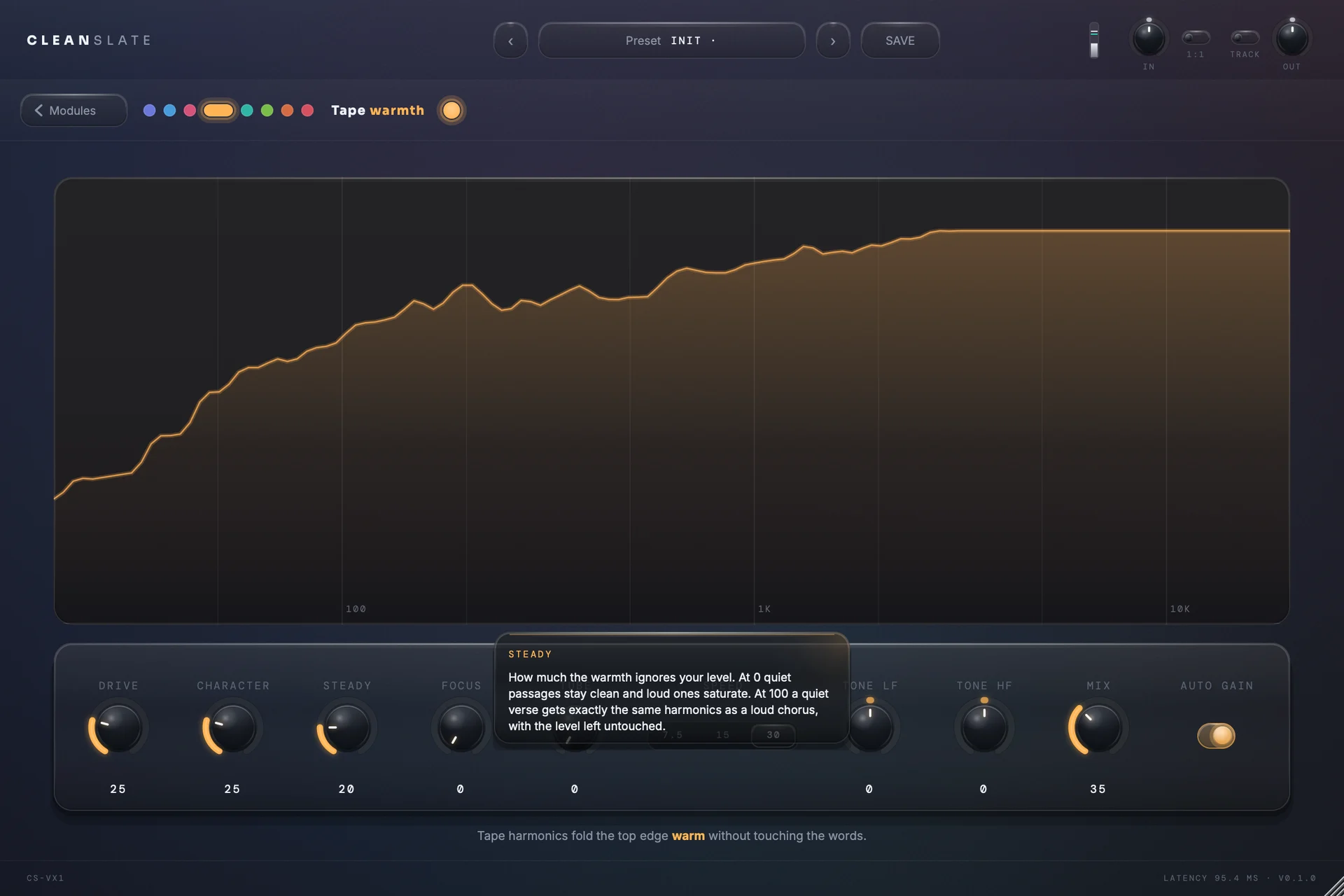Image resolution: width=1344 pixels, height=896 pixels.
Task: Click the CHARACTER knob
Action: pyautogui.click(x=232, y=728)
